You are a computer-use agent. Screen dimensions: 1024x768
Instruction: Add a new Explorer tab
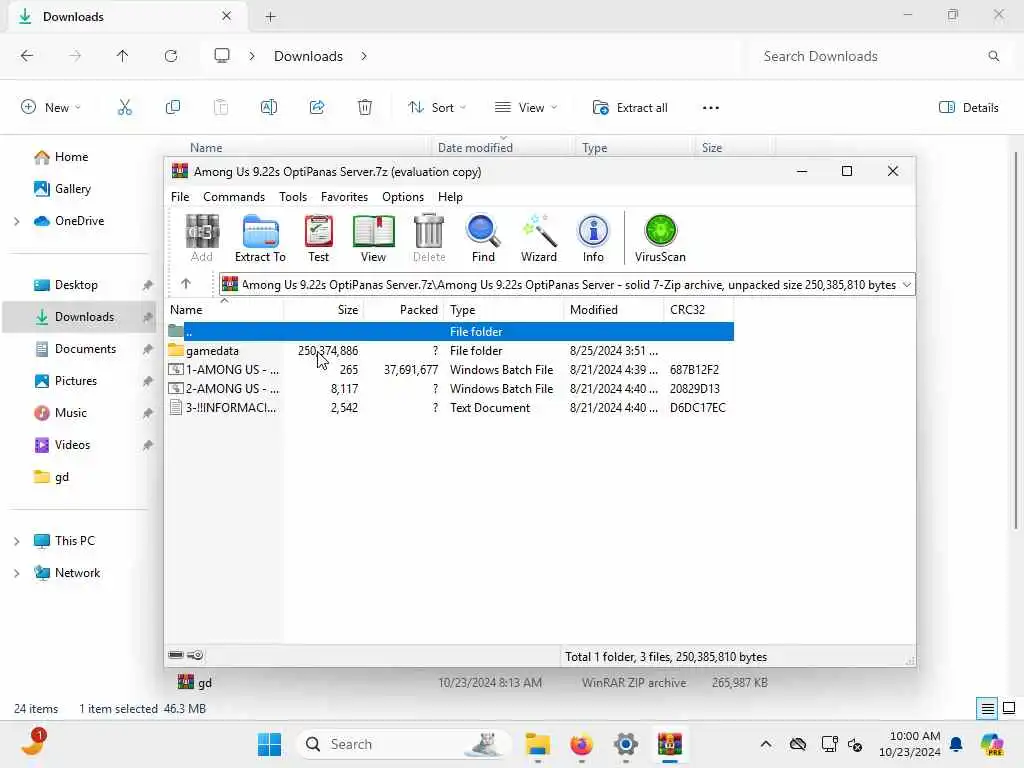pos(270,17)
